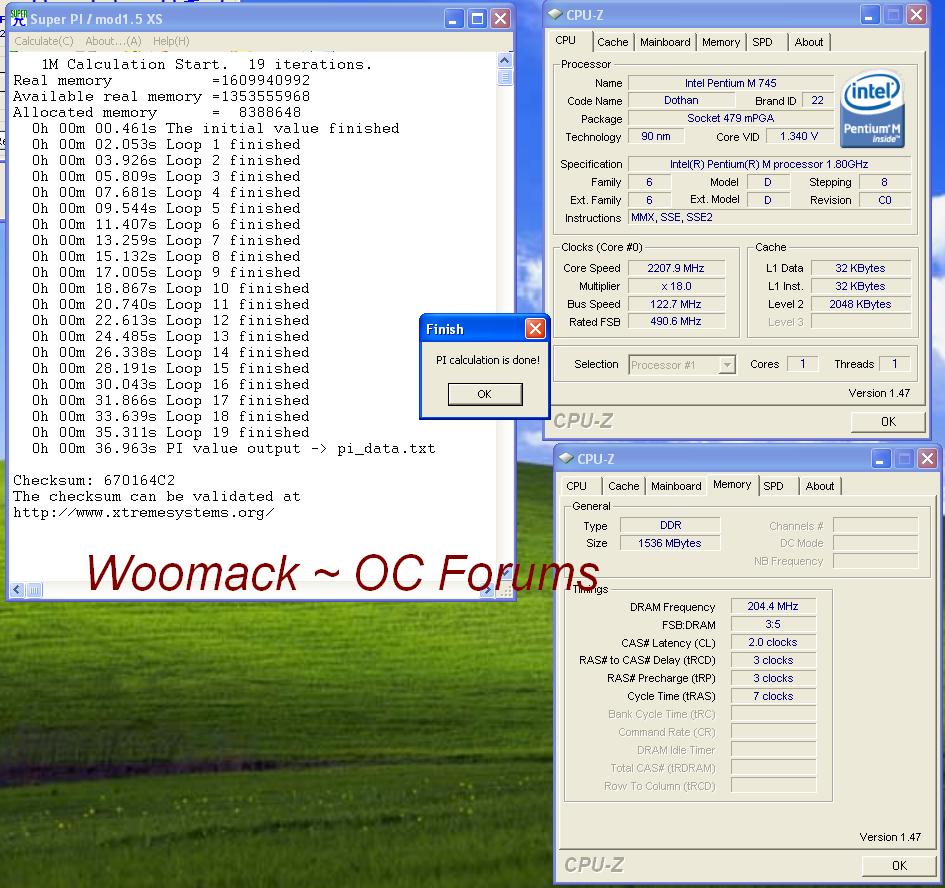Click the Core VID 1.340 V value
Viewport: 945px width, 888px height.
[799, 136]
